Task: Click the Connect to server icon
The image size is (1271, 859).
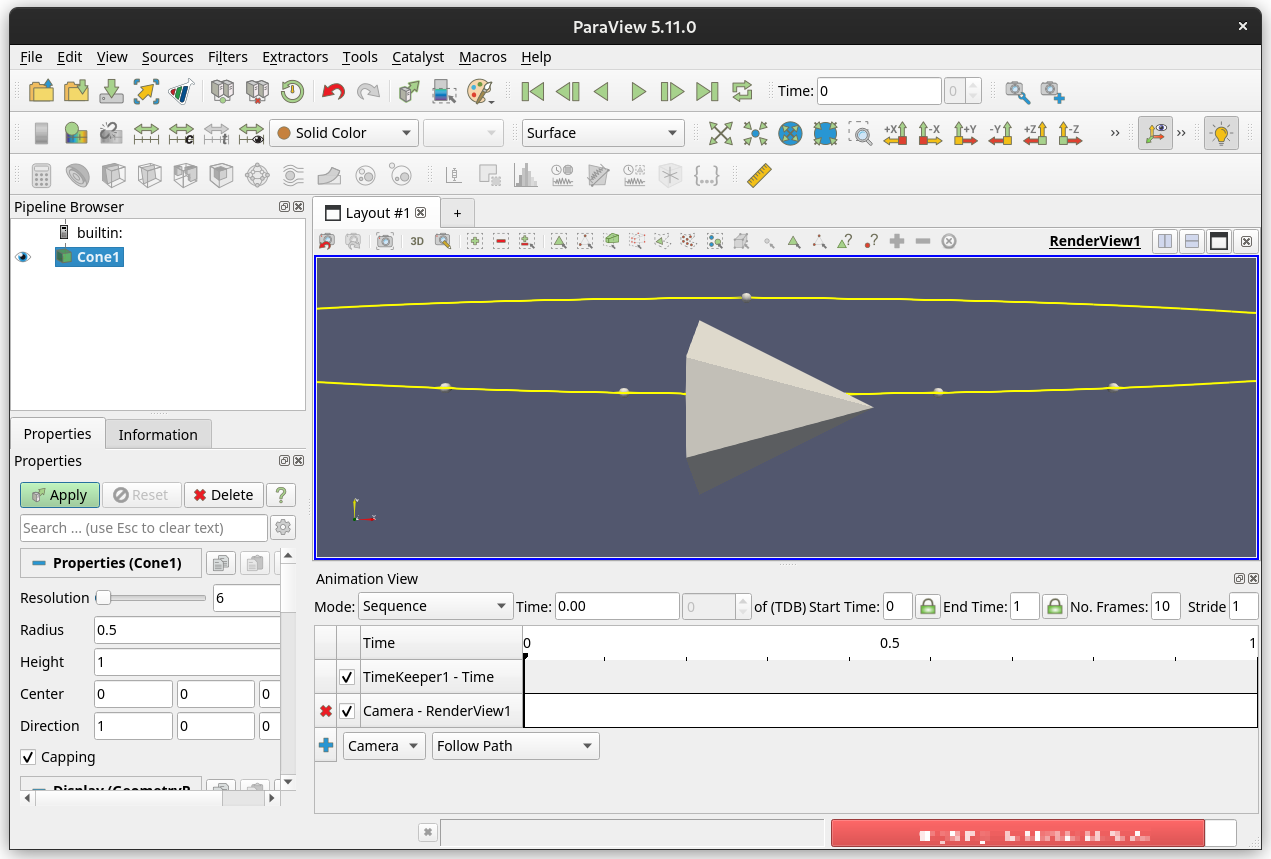Action: 222,92
